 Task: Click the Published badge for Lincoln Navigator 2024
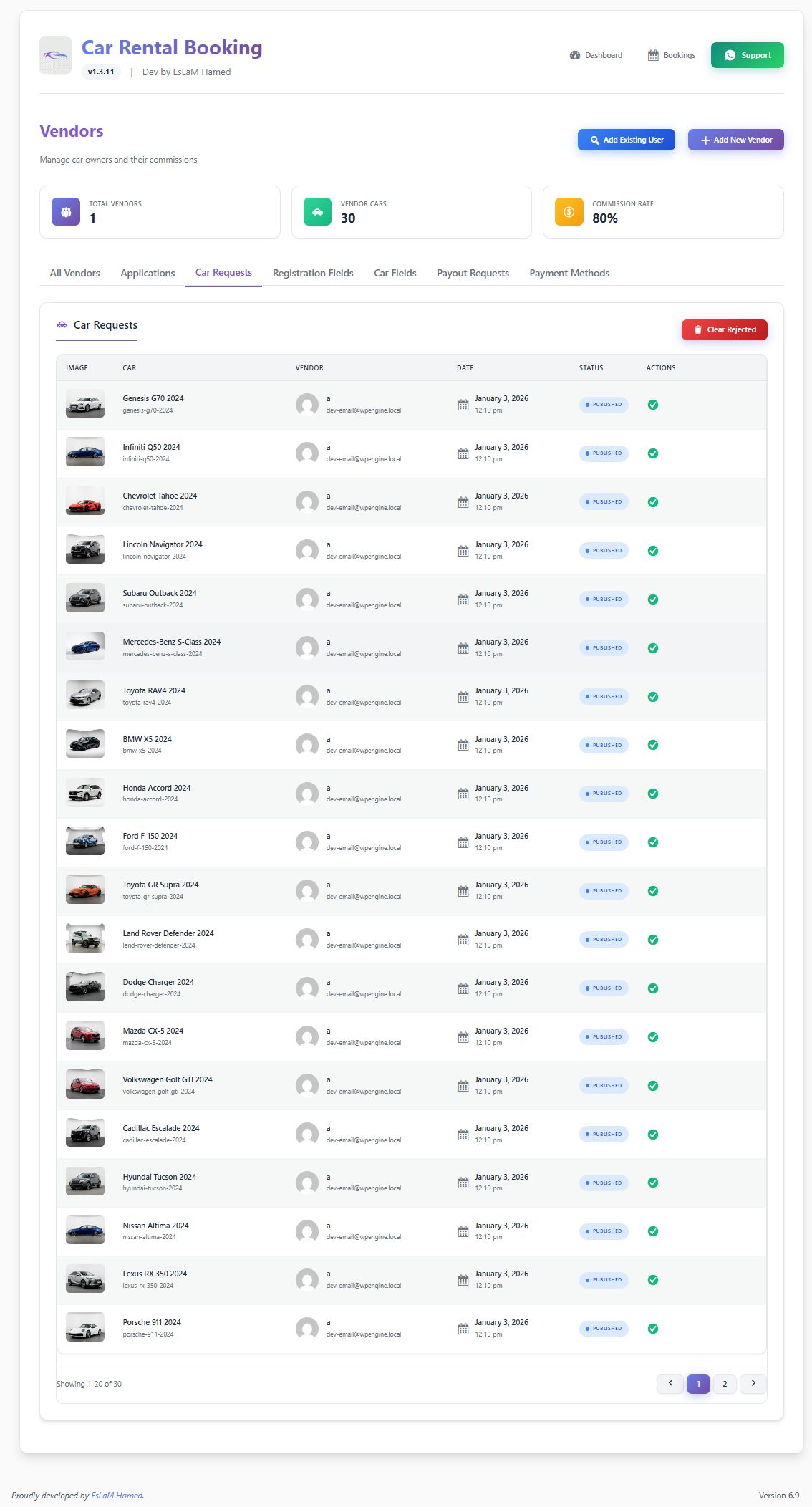(604, 551)
